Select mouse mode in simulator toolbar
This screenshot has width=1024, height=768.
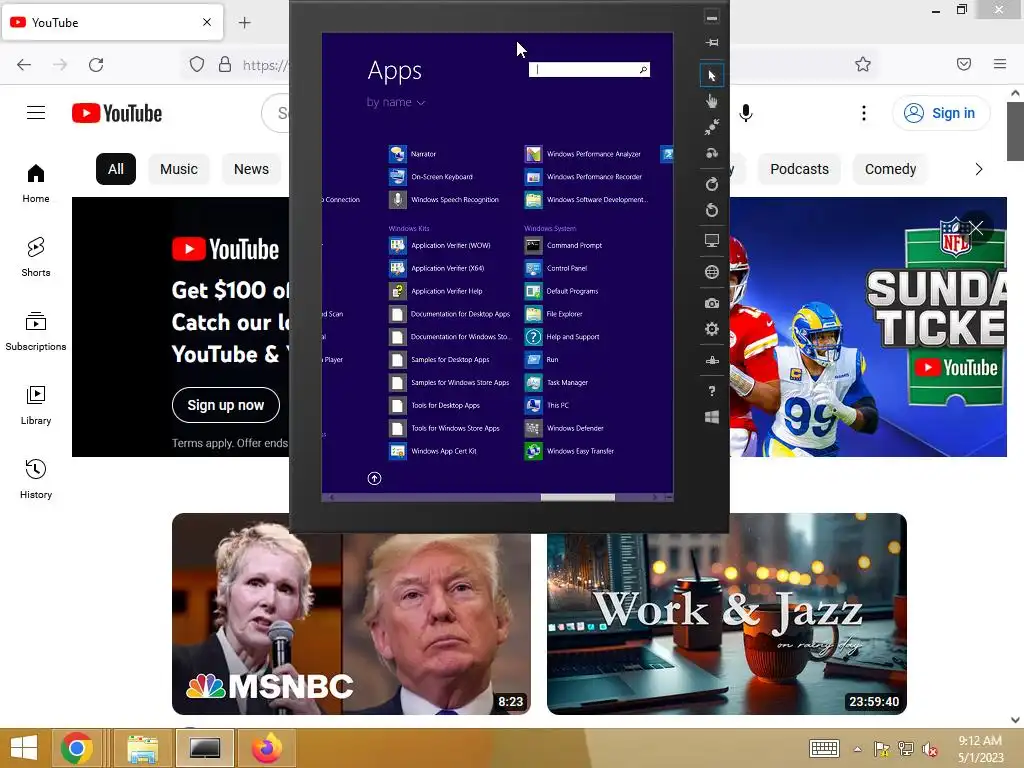click(x=712, y=76)
